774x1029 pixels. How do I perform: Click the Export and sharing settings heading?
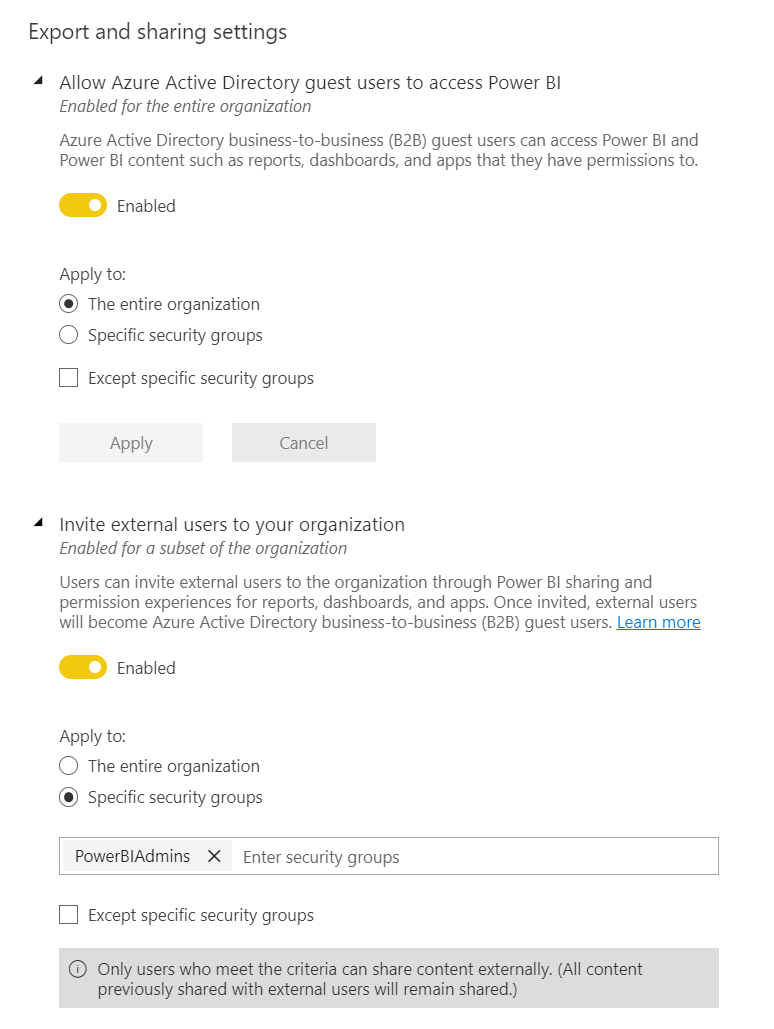click(158, 32)
